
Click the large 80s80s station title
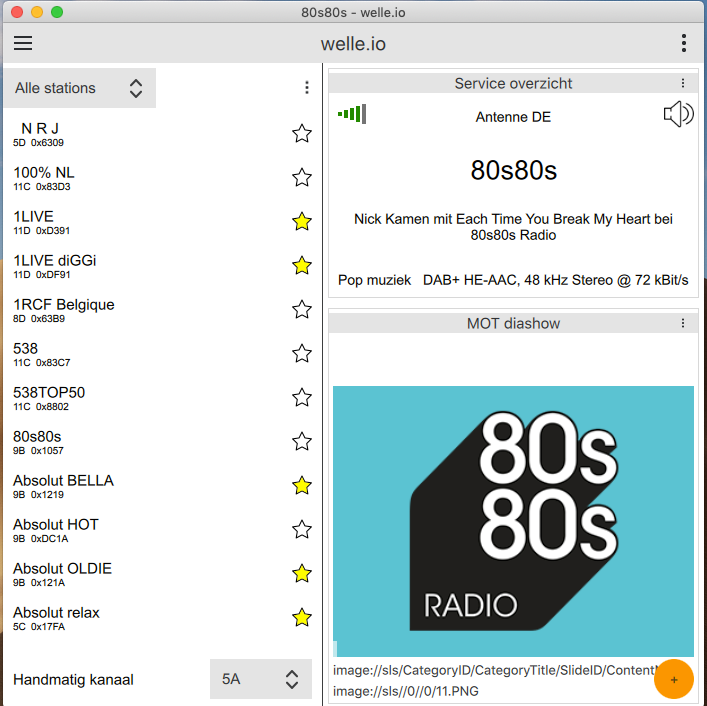(x=514, y=170)
